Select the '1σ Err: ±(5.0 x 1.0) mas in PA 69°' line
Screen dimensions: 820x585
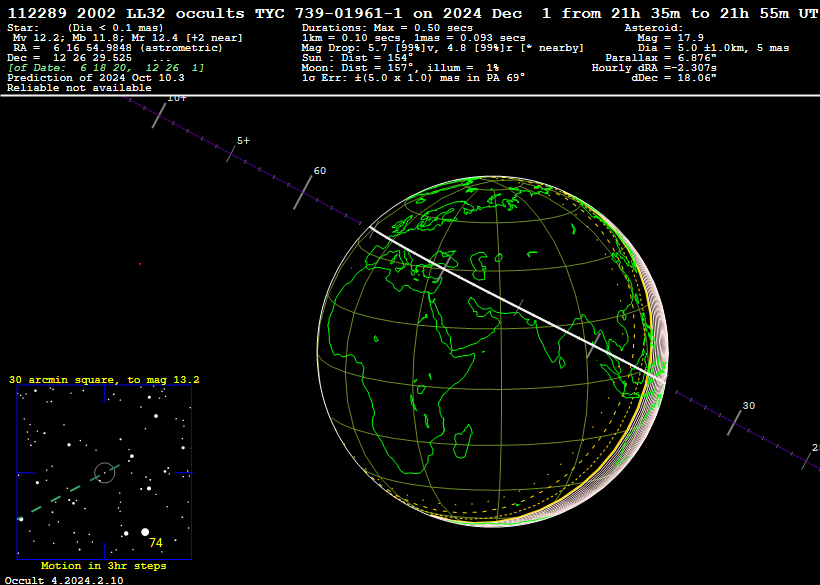click(413, 78)
